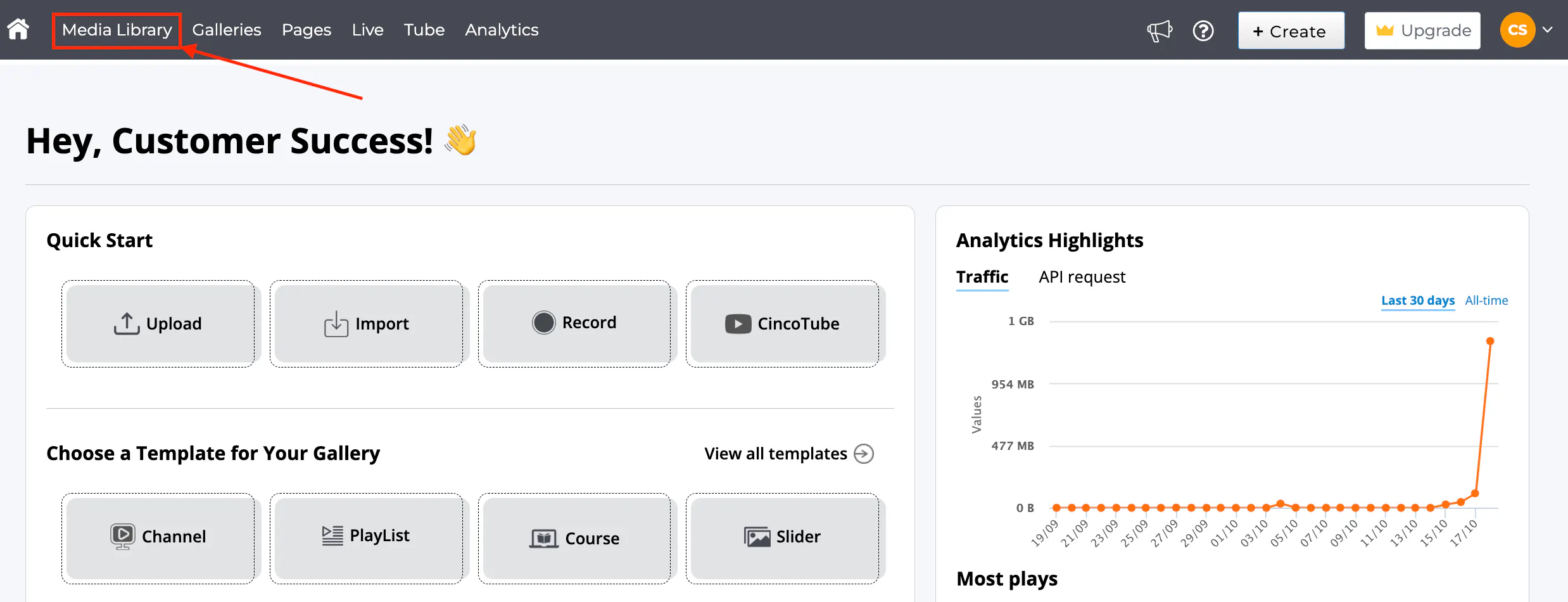Open Analytics in the top bar

click(502, 30)
